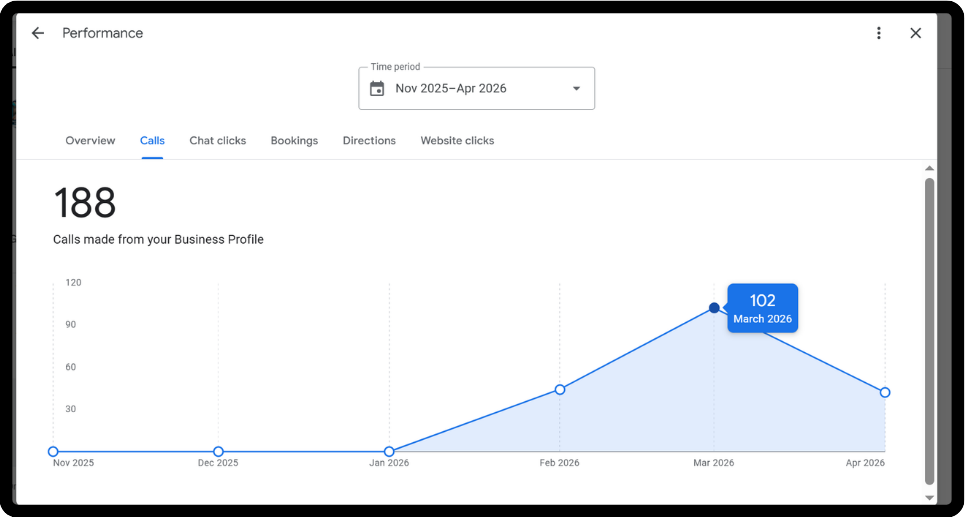This screenshot has height=517, width=967.
Task: Click the back arrow next to Performance
Action: tap(38, 33)
